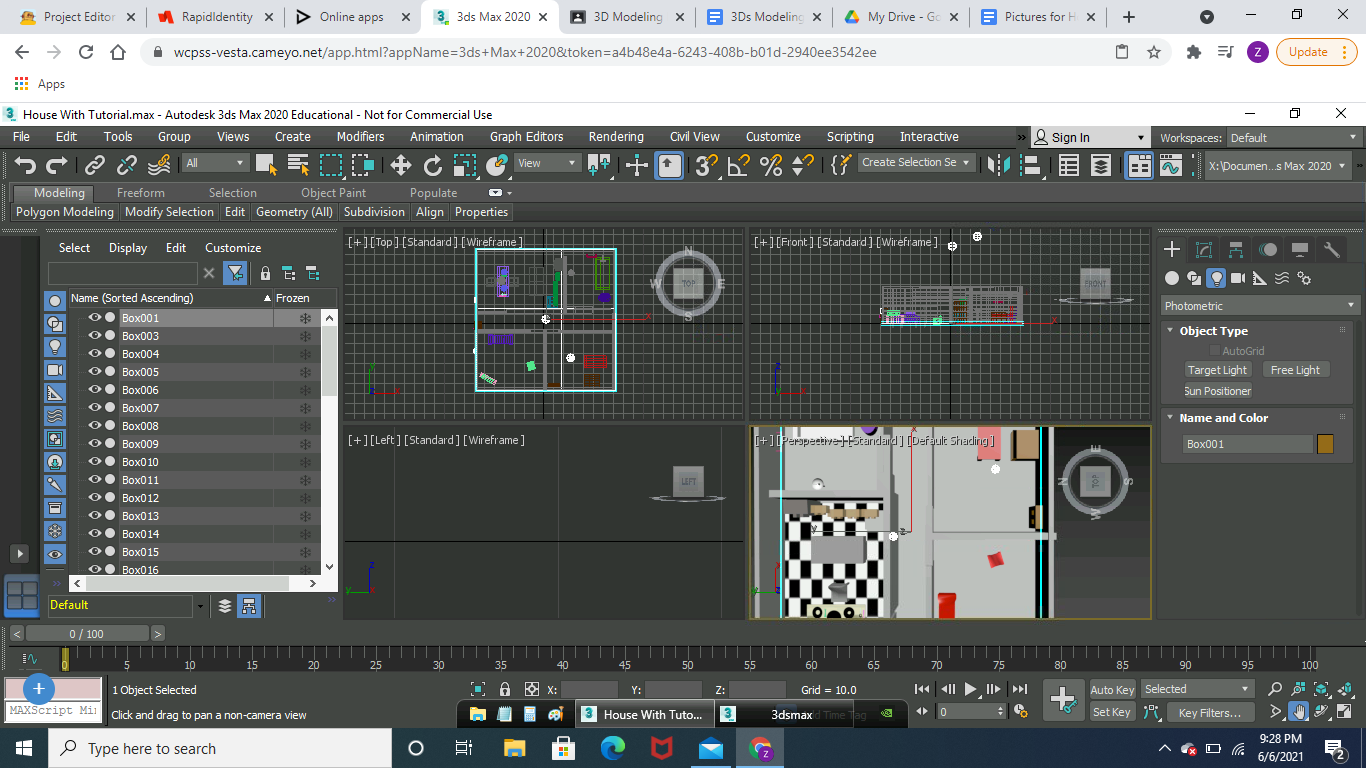Hide Box006 using its eye icon
Image resolution: width=1366 pixels, height=768 pixels.
coord(95,390)
